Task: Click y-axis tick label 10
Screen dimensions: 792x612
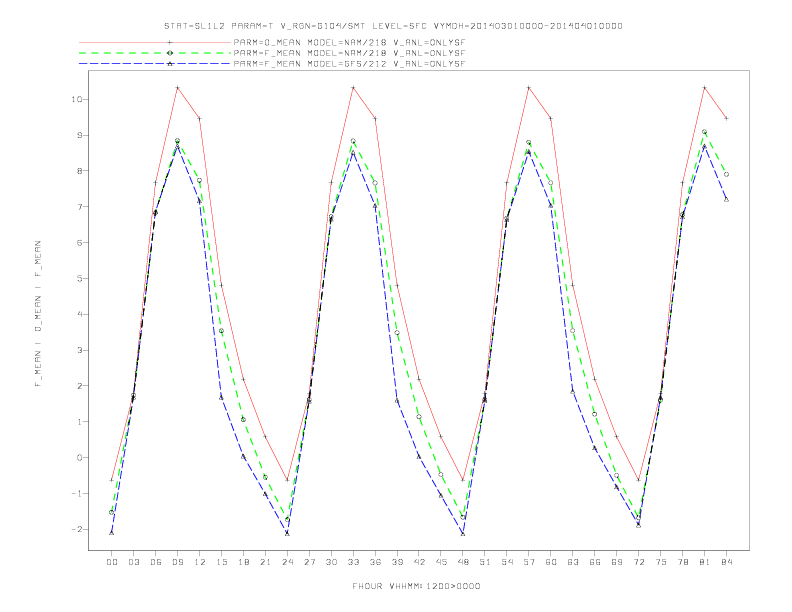Action: (76, 99)
